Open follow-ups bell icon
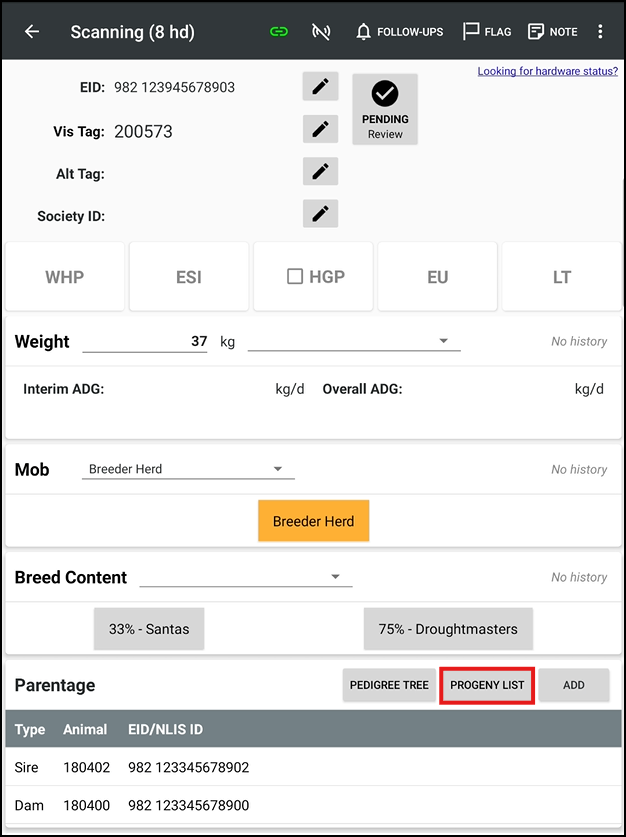This screenshot has height=837, width=626. [x=364, y=32]
